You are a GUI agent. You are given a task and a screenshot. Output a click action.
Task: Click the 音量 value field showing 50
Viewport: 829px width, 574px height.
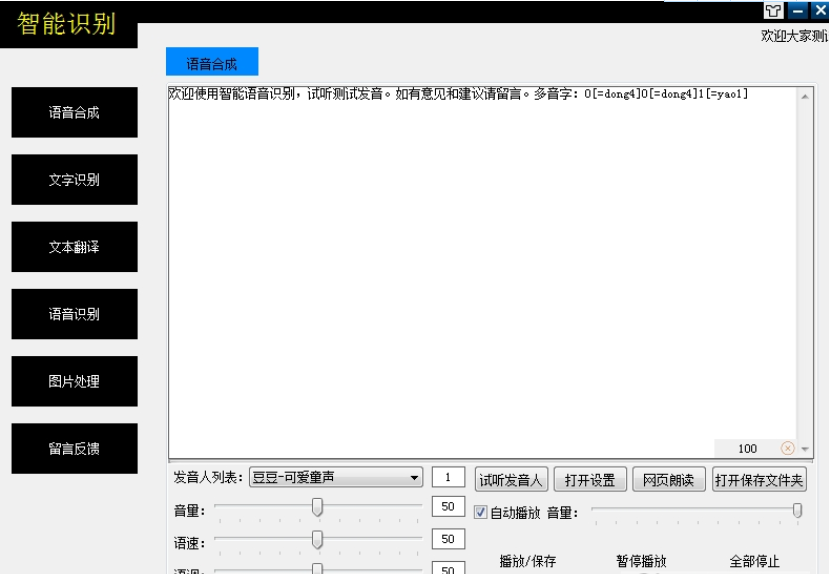click(448, 506)
